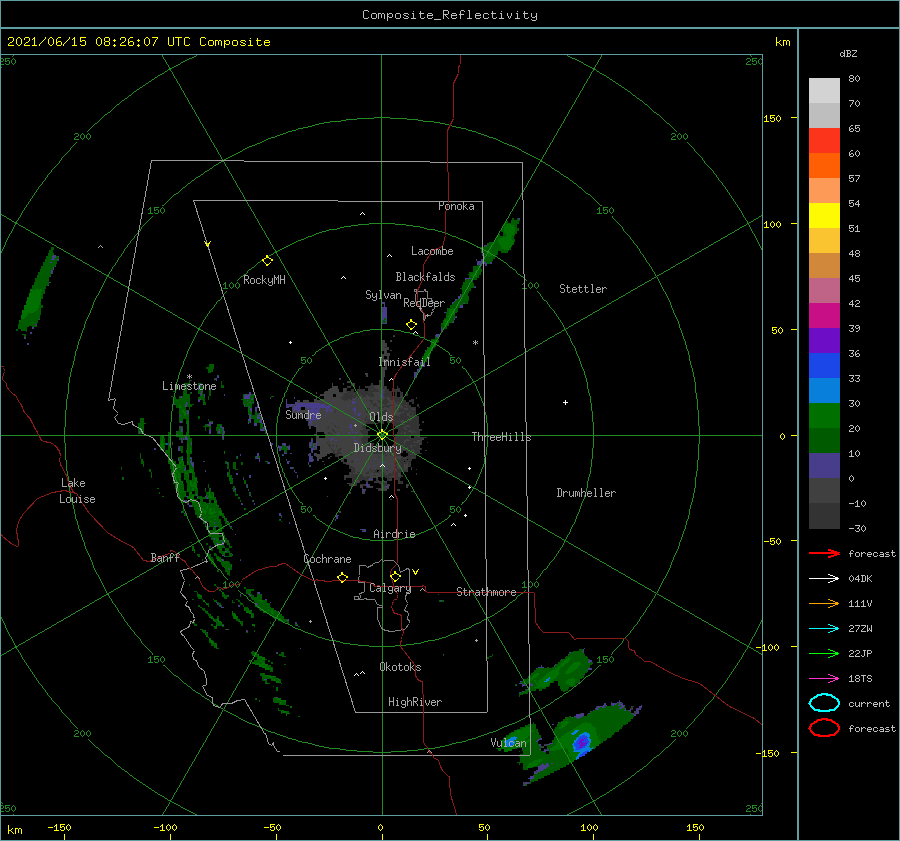Click the white plus marker east of ThreeHills
The width and height of the screenshot is (900, 841).
pos(565,402)
